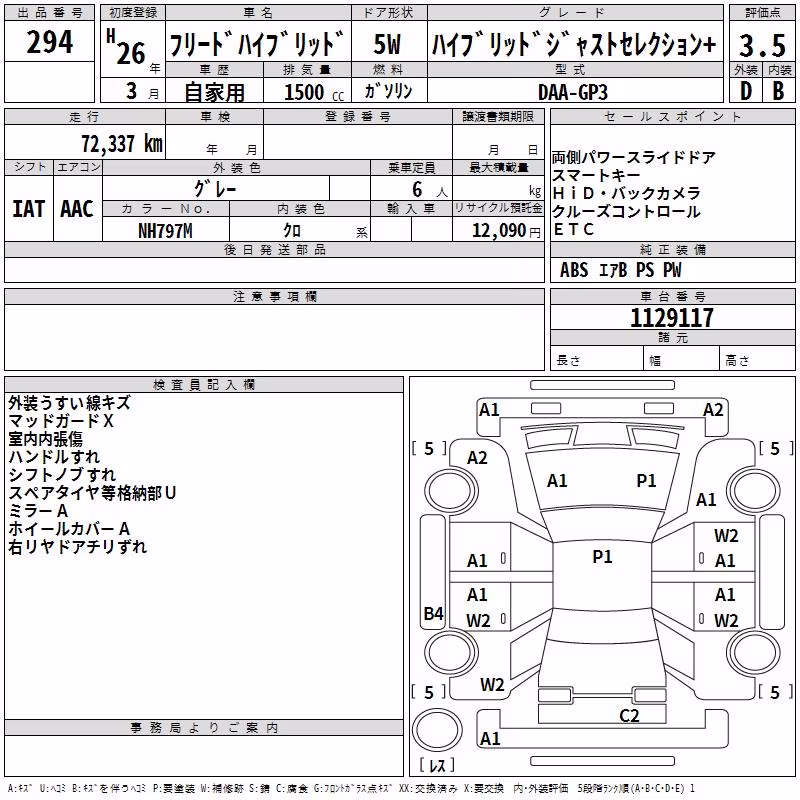Screen dimensions: 800x800
Task: Click HiD・バックカメラ in sales points
Action: click(x=627, y=193)
